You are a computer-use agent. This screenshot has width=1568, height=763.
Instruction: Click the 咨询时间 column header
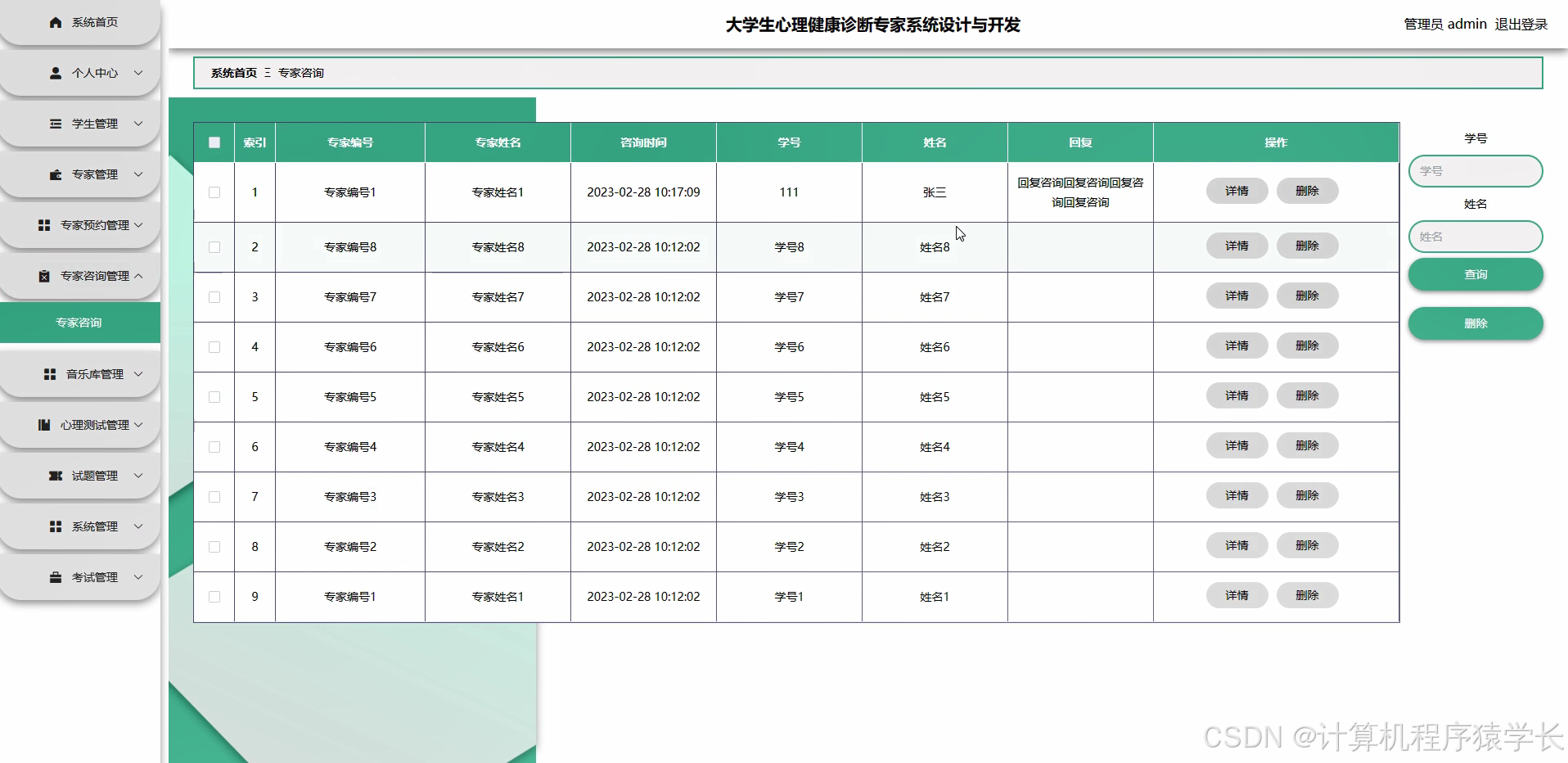coord(643,142)
